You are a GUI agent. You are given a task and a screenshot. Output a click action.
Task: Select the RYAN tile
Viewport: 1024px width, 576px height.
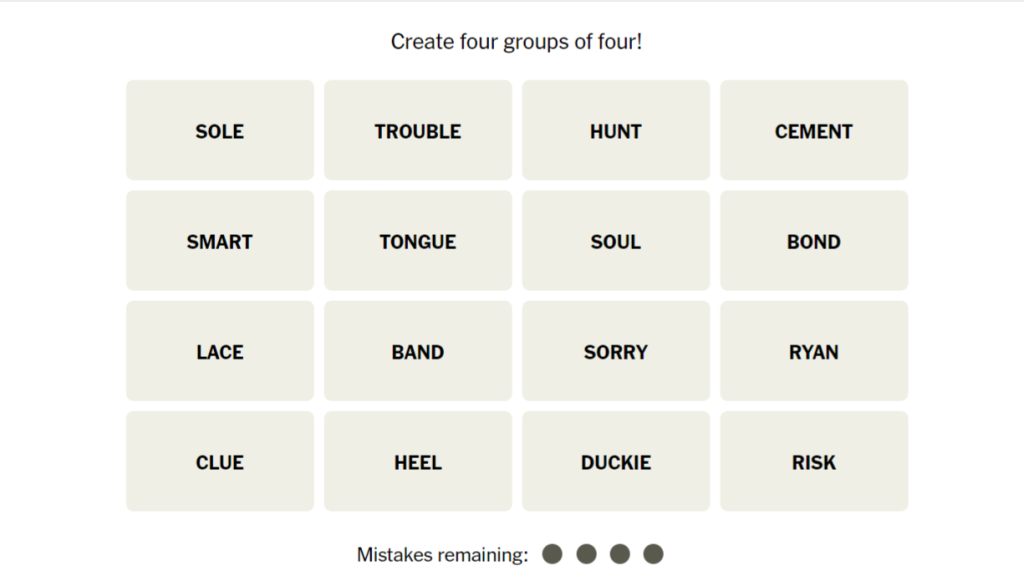tap(814, 351)
